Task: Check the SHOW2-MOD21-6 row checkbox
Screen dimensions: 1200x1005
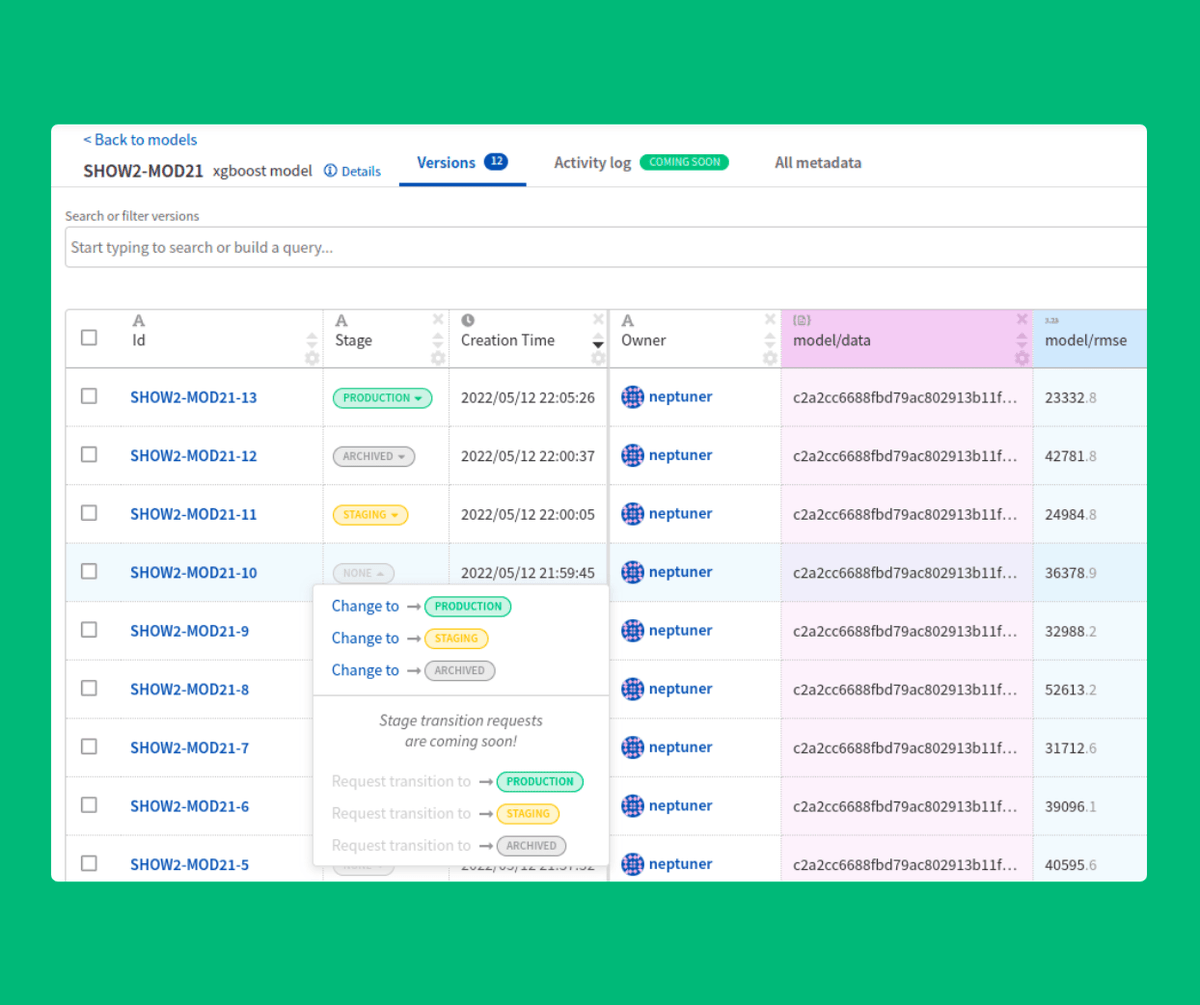Action: 89,804
